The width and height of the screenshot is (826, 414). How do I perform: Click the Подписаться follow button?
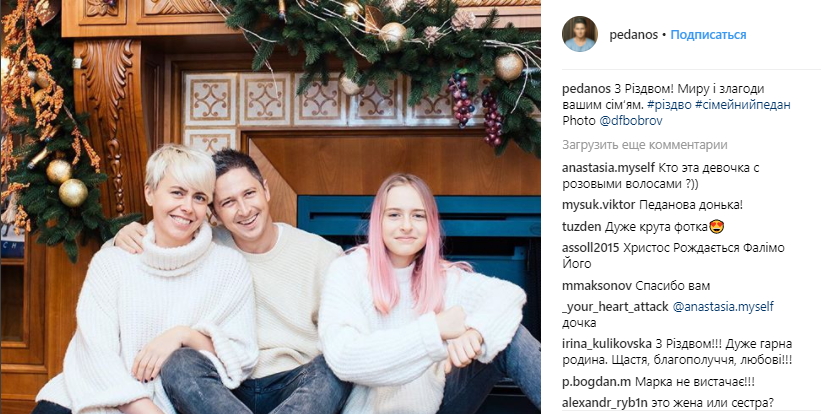[708, 35]
